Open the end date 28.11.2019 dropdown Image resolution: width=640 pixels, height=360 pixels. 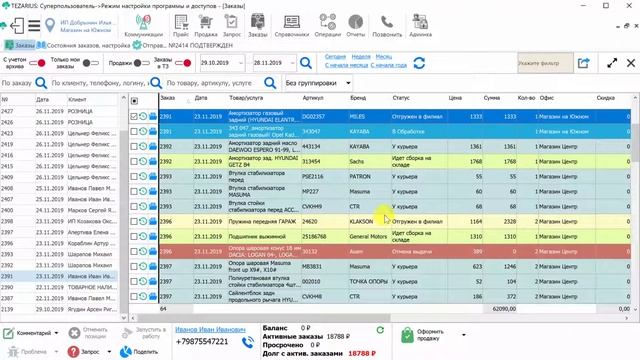click(292, 63)
